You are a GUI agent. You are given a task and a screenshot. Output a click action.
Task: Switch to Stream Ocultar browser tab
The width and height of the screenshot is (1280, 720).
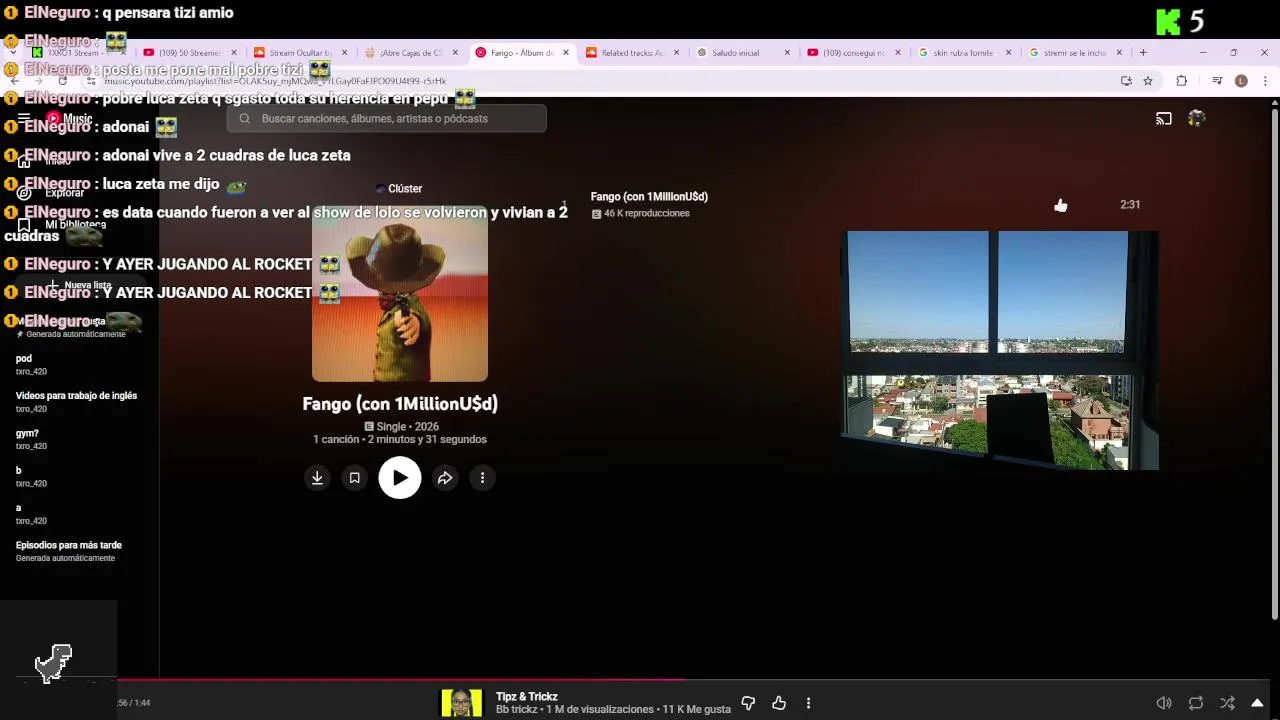click(x=298, y=53)
